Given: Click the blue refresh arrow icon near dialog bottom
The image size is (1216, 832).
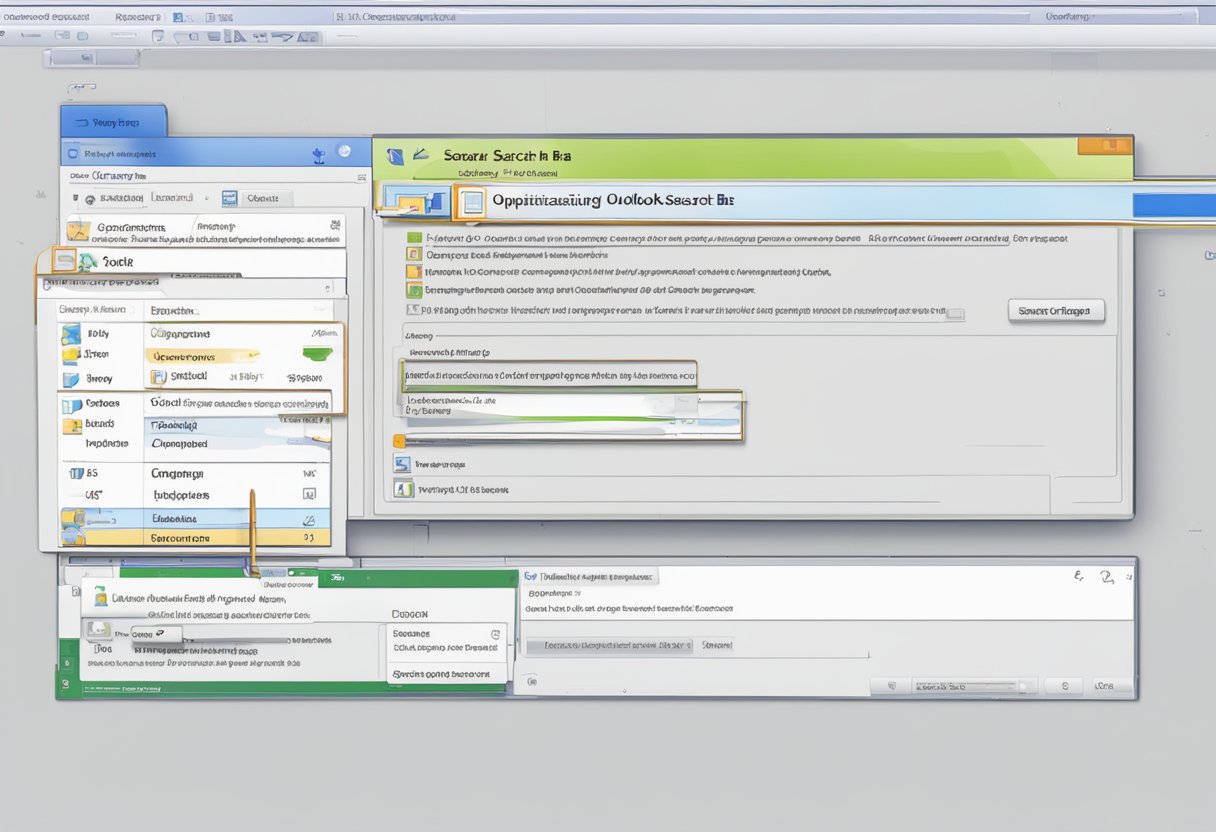Looking at the screenshot, I should (x=402, y=464).
